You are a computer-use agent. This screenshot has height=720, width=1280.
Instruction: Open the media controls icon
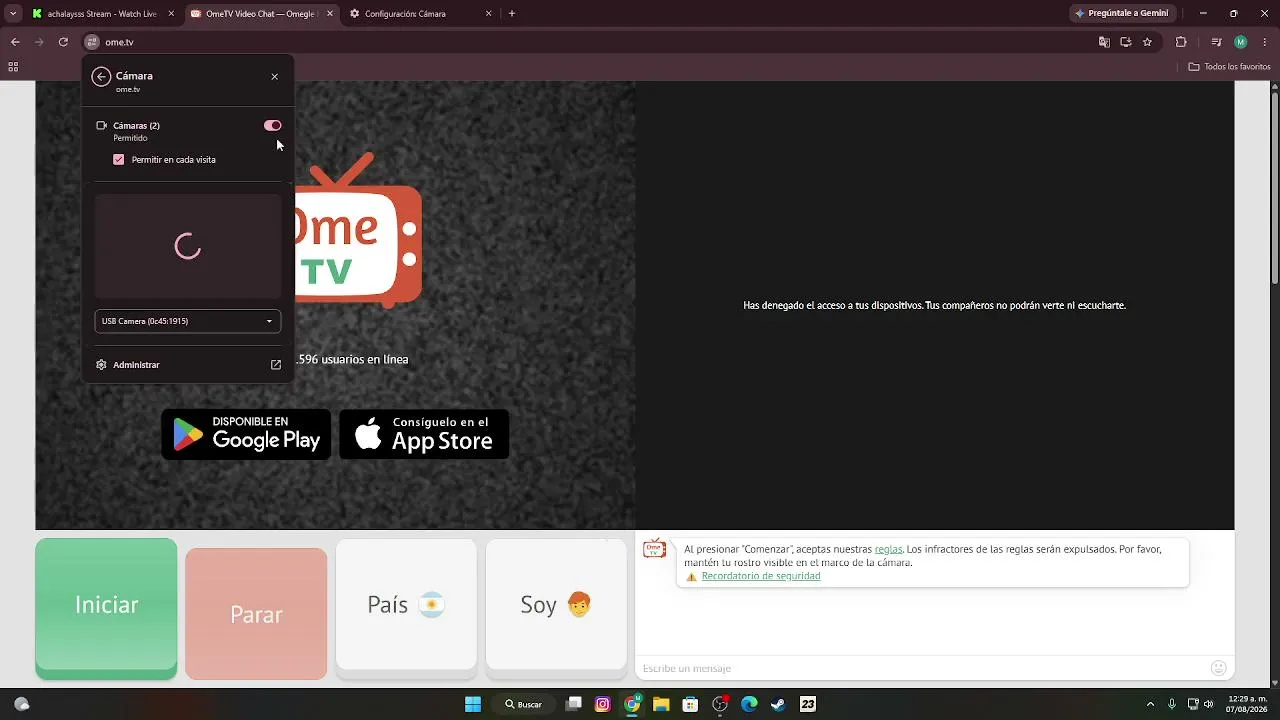click(1216, 42)
